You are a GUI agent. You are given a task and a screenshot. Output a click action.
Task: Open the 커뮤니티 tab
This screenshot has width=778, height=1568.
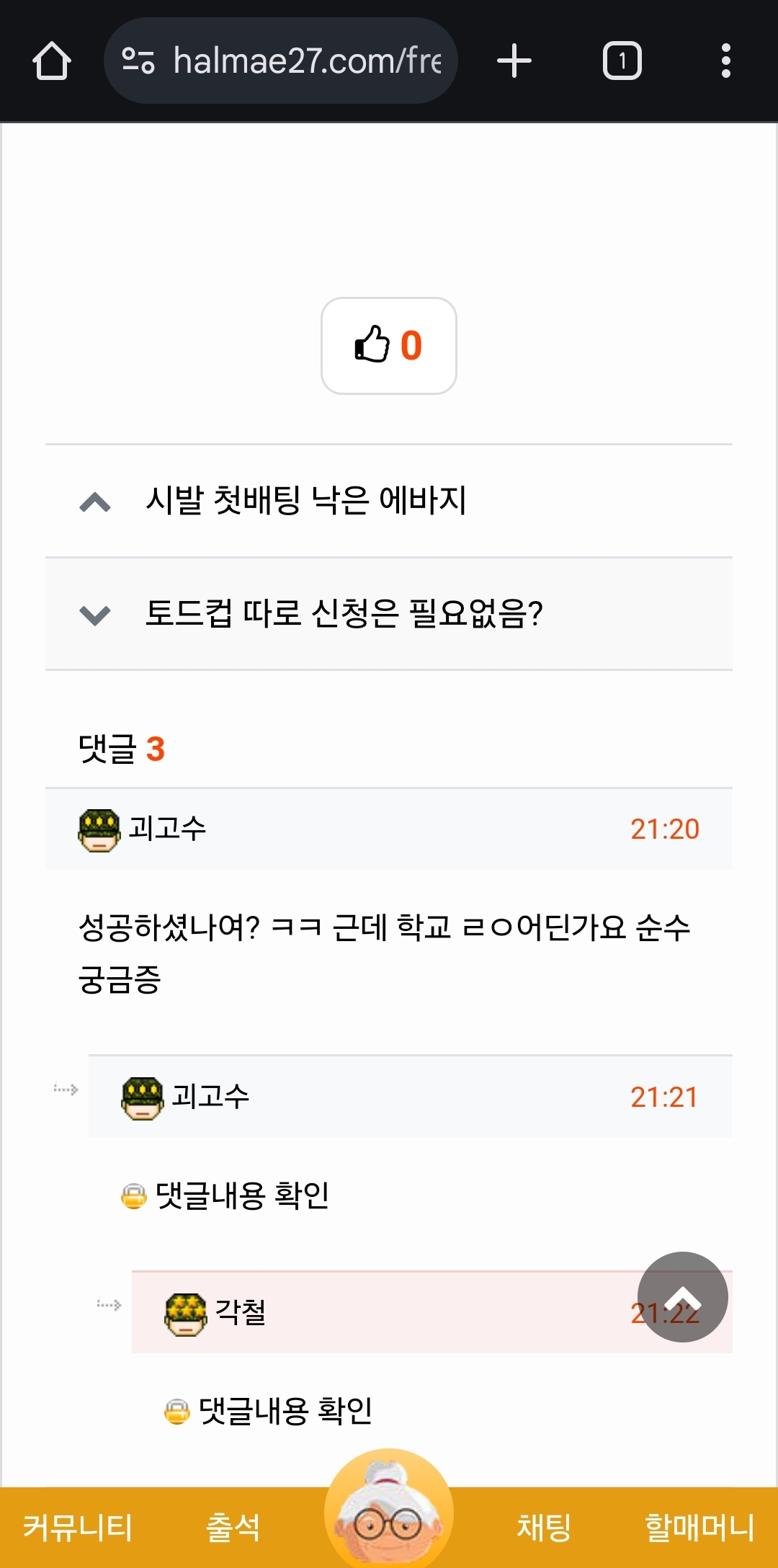pos(78,1528)
